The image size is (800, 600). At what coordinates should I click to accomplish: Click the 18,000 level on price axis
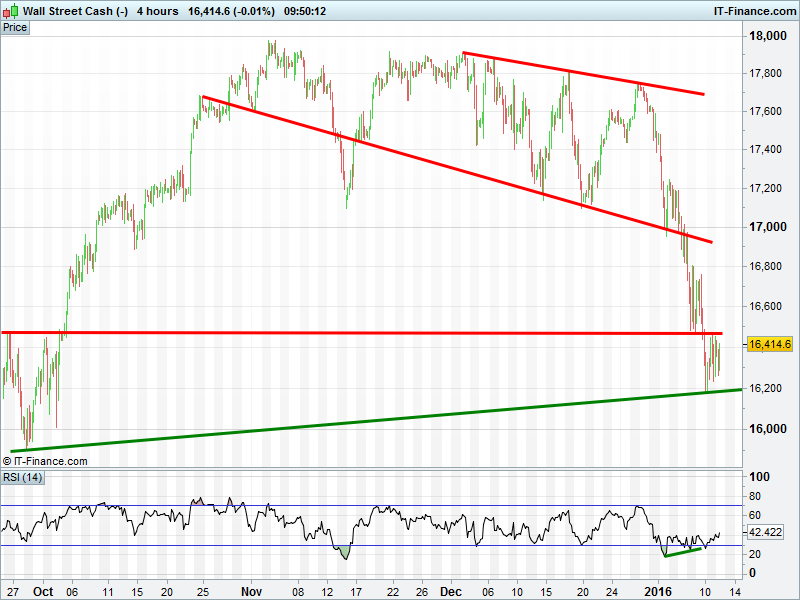tap(766, 36)
